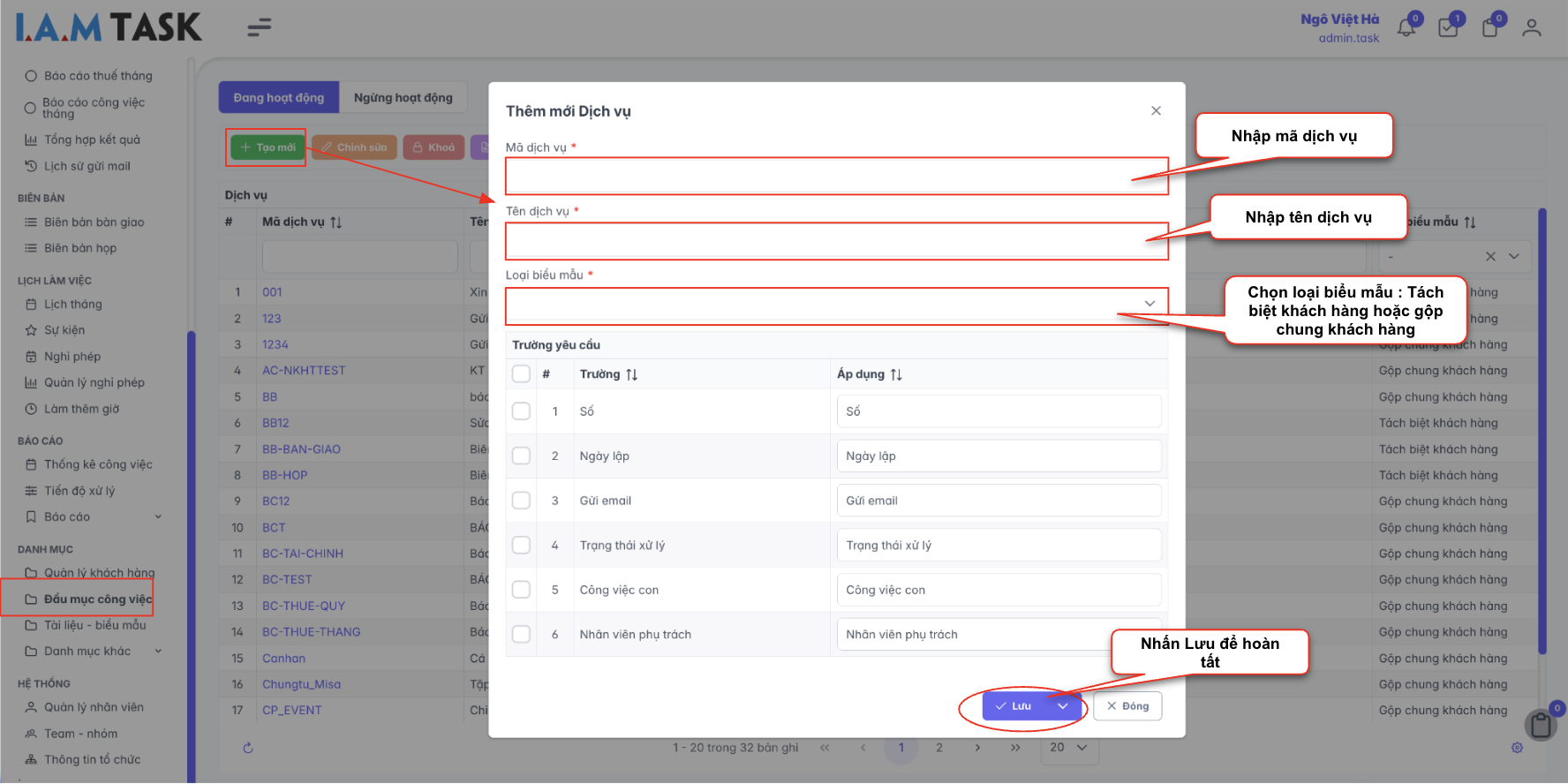This screenshot has width=1568, height=784.
Task: Open Đầu mục công việc in sidebar
Action: pyautogui.click(x=97, y=599)
